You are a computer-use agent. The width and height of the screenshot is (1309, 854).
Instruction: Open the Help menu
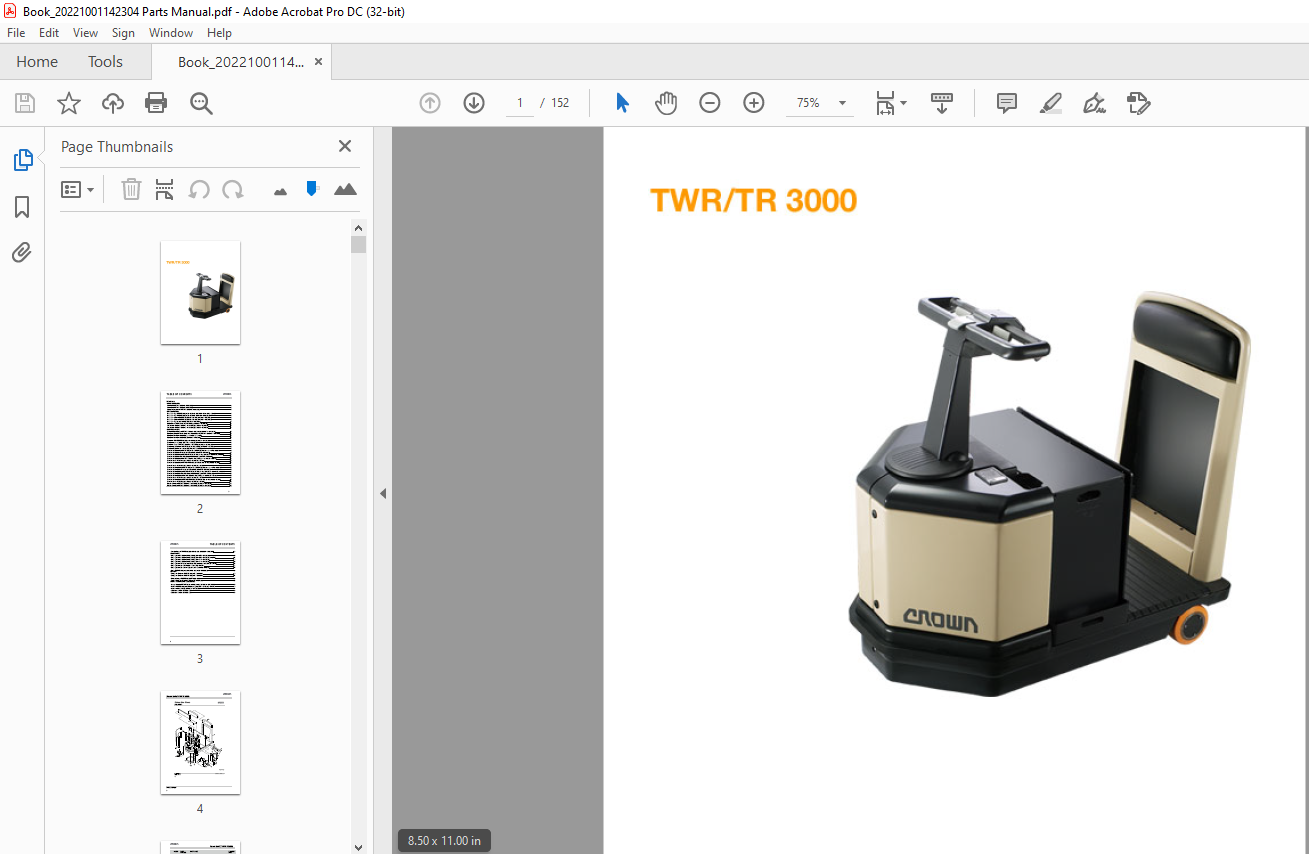[x=219, y=33]
